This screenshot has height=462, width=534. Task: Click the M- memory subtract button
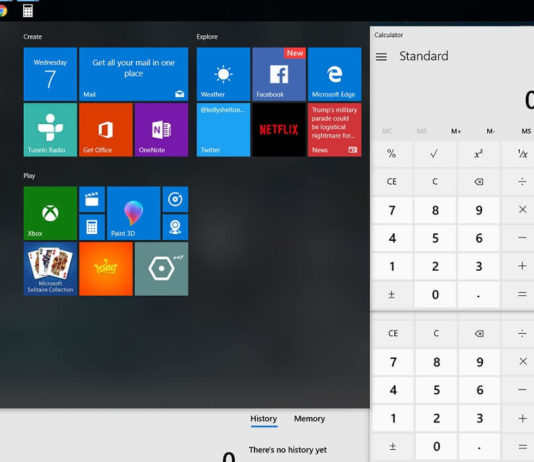[490, 131]
